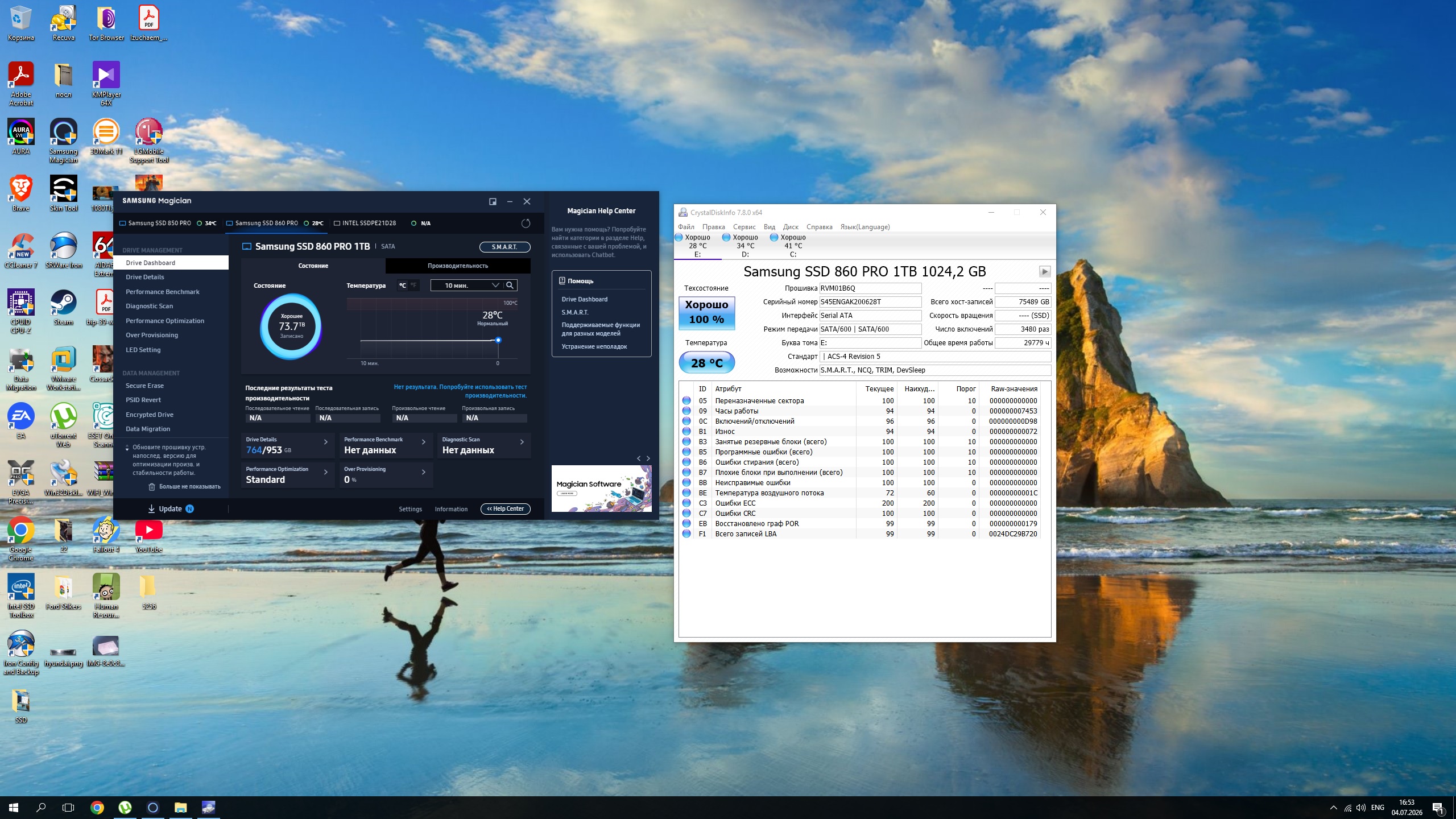This screenshot has width=1456, height=819.
Task: Click the magnifier icon beside the temperature range
Action: pos(510,286)
